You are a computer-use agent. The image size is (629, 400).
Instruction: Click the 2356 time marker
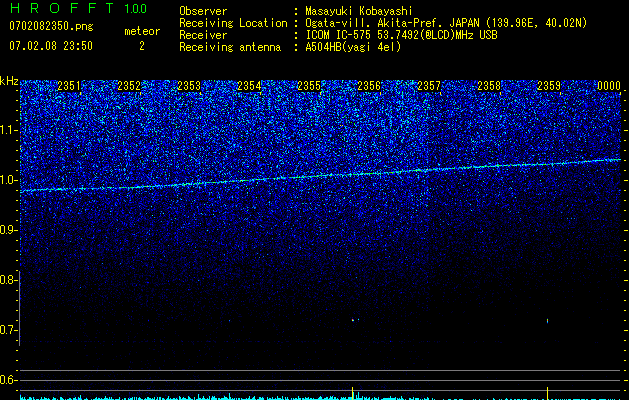pyautogui.click(x=369, y=86)
